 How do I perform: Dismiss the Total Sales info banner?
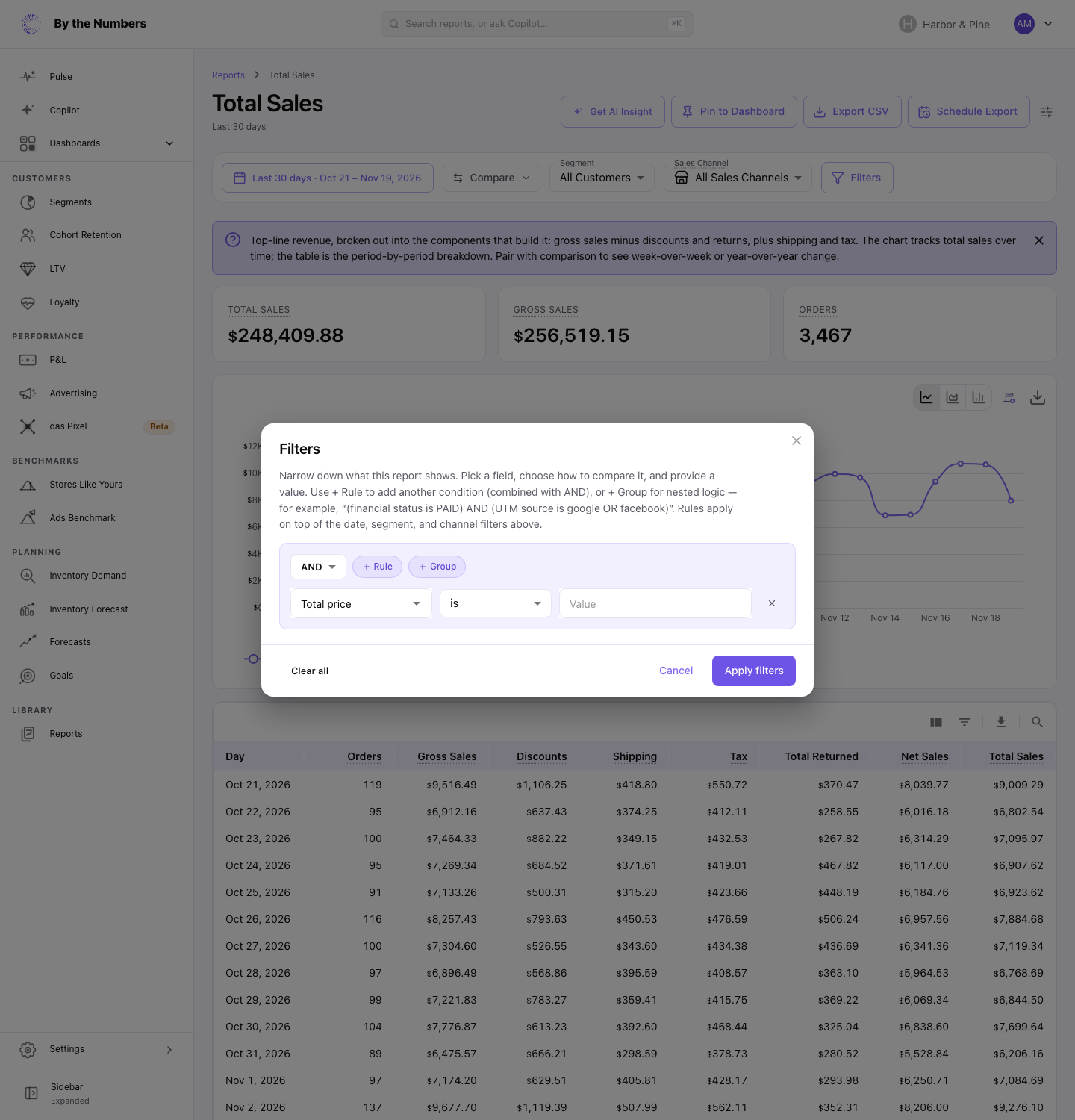1039,240
